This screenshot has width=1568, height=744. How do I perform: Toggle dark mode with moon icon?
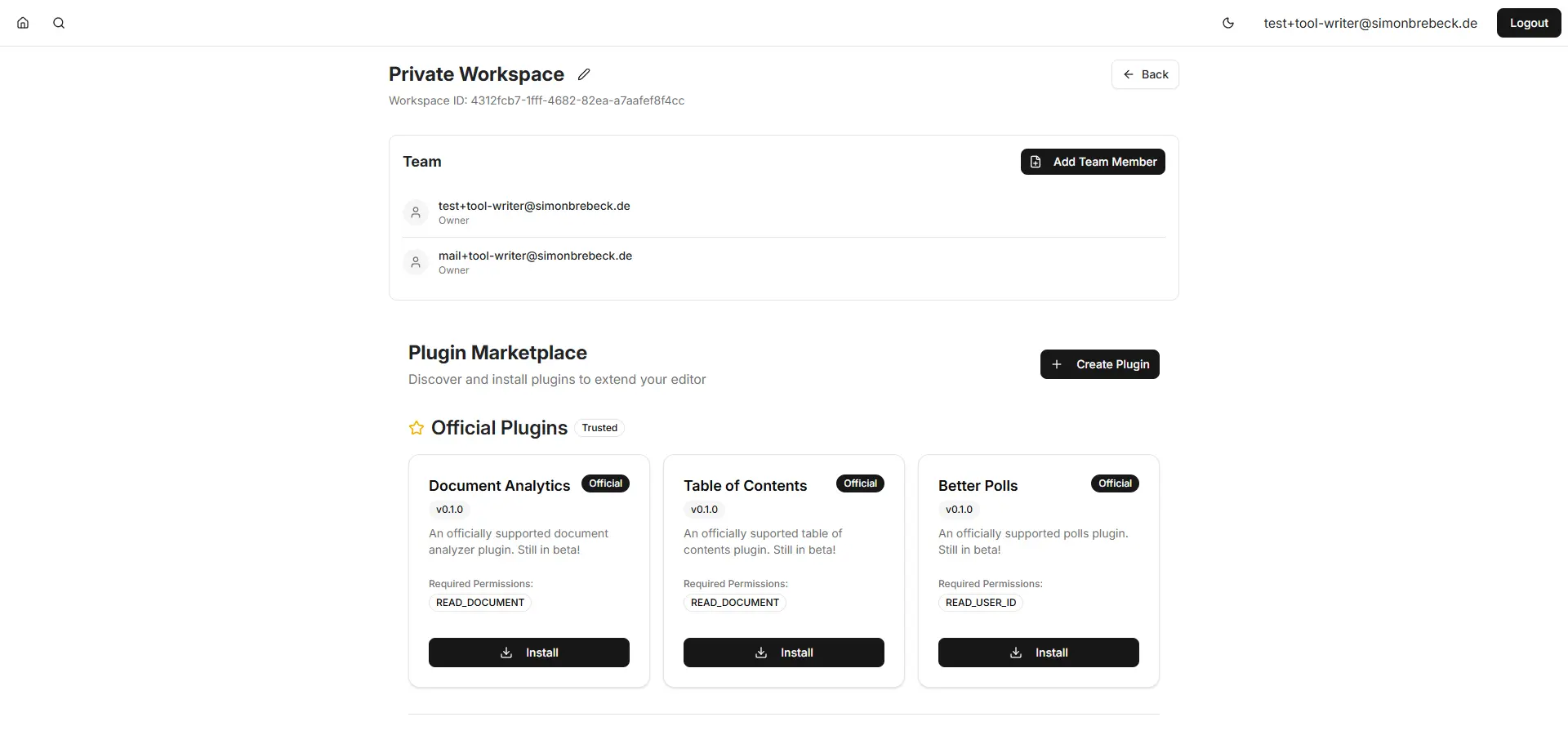pyautogui.click(x=1227, y=23)
